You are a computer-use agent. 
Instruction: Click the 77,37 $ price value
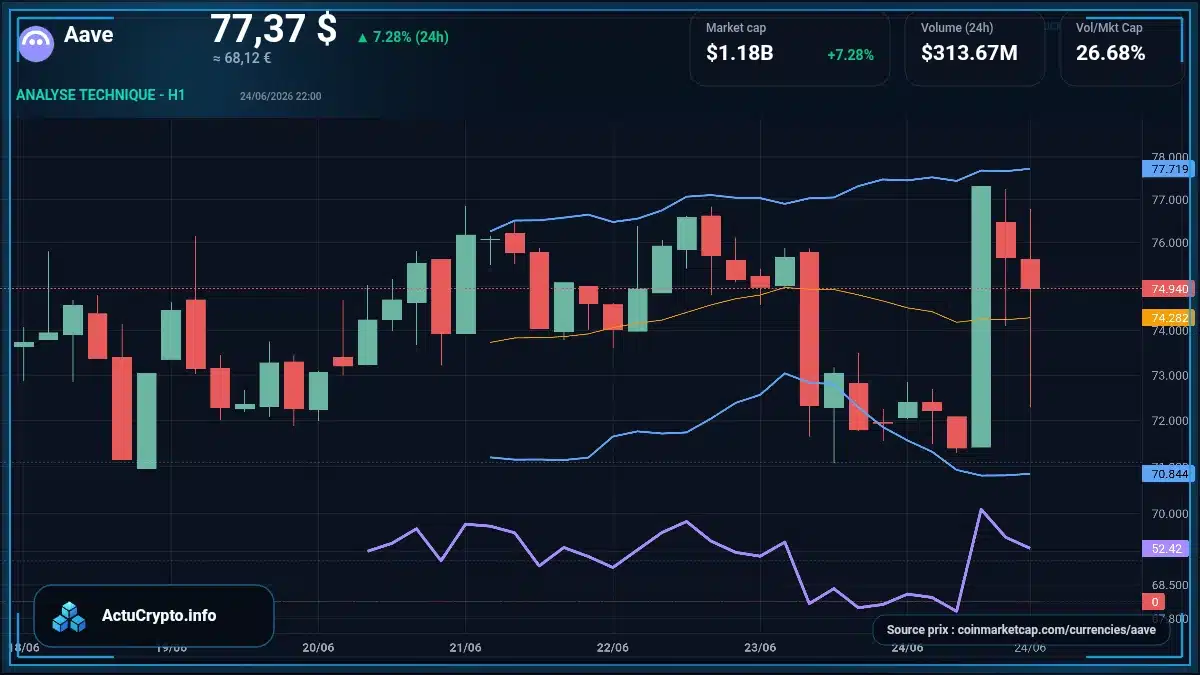273,28
